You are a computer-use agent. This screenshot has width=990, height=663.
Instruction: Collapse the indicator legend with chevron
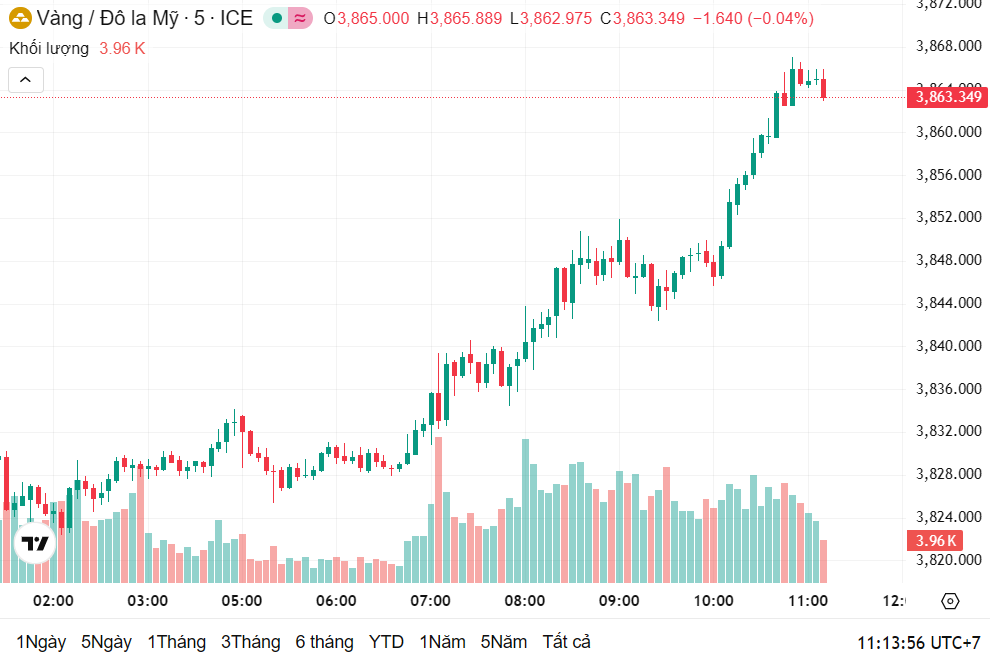(x=25, y=80)
